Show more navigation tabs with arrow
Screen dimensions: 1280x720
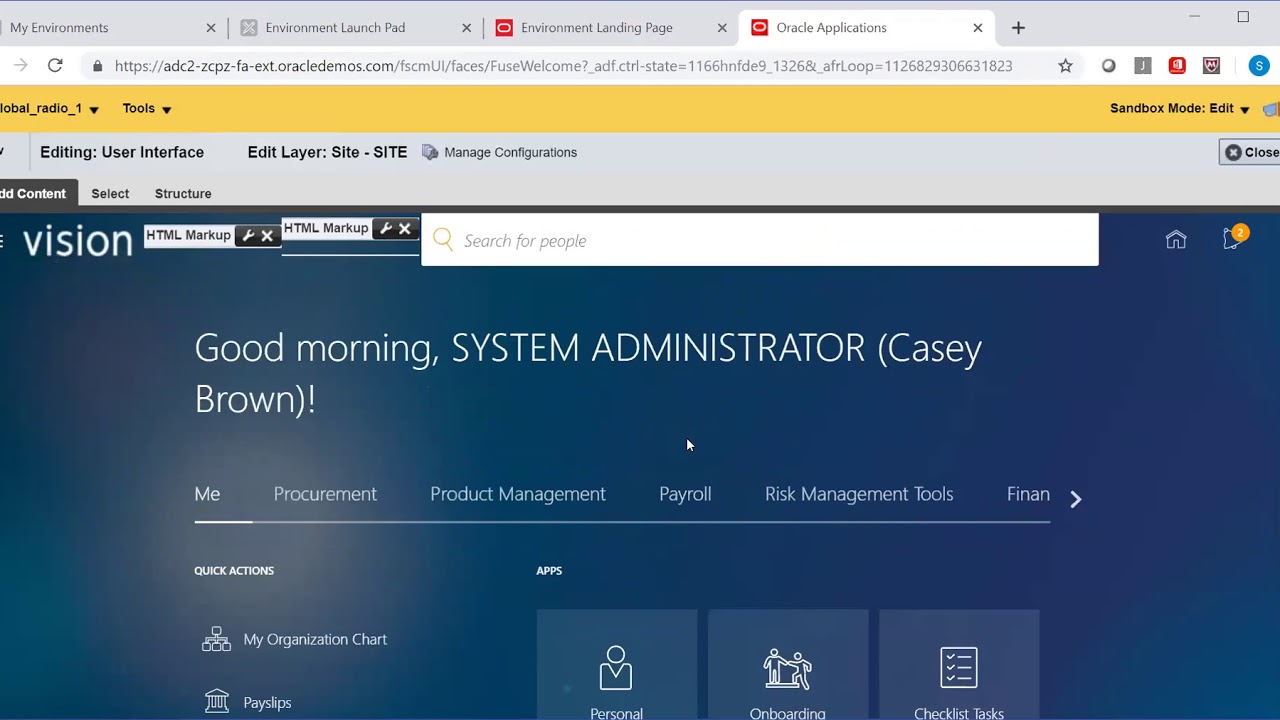pyautogui.click(x=1076, y=499)
